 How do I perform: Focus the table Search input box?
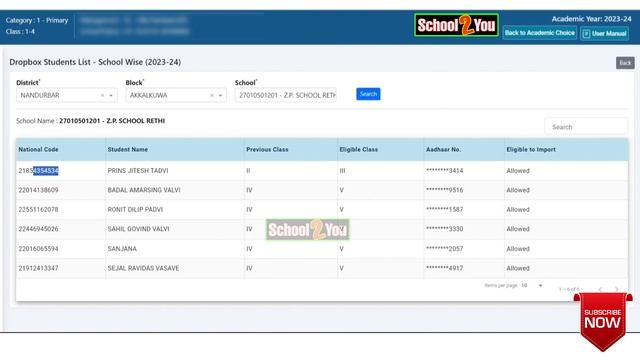click(586, 127)
